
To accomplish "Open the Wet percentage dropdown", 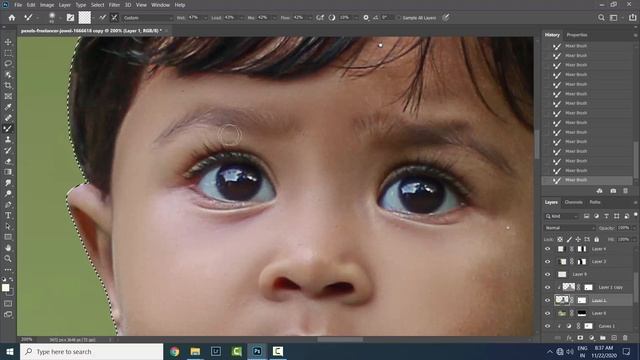I will [205, 18].
